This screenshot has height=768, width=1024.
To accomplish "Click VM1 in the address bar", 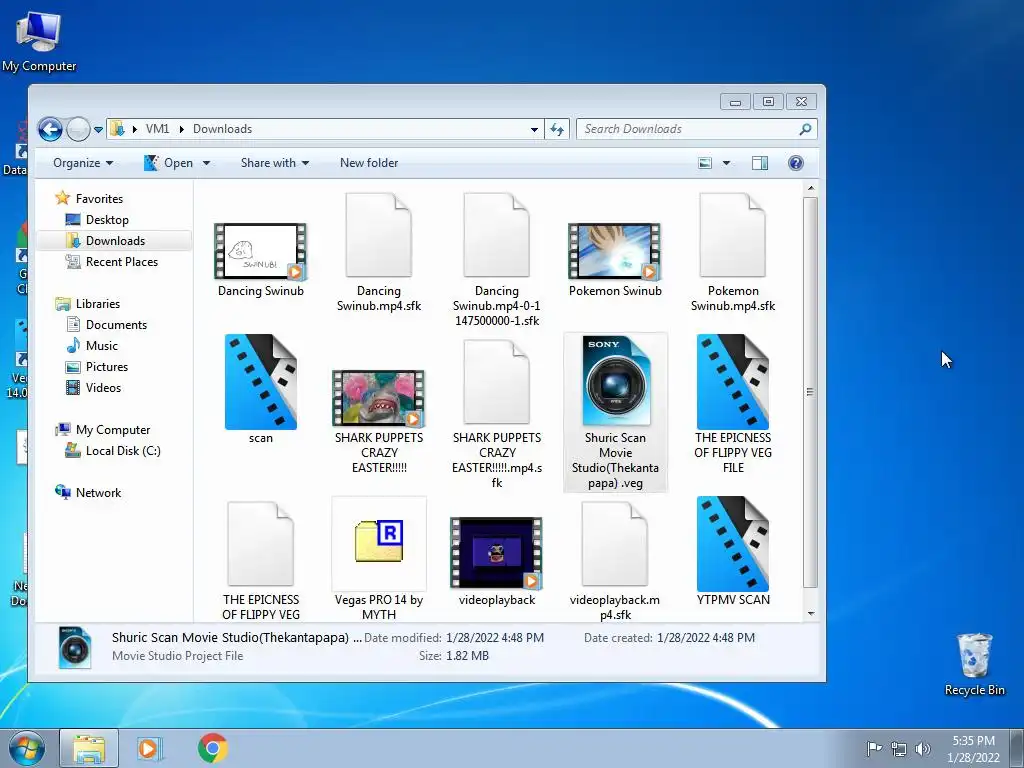I will click(157, 129).
